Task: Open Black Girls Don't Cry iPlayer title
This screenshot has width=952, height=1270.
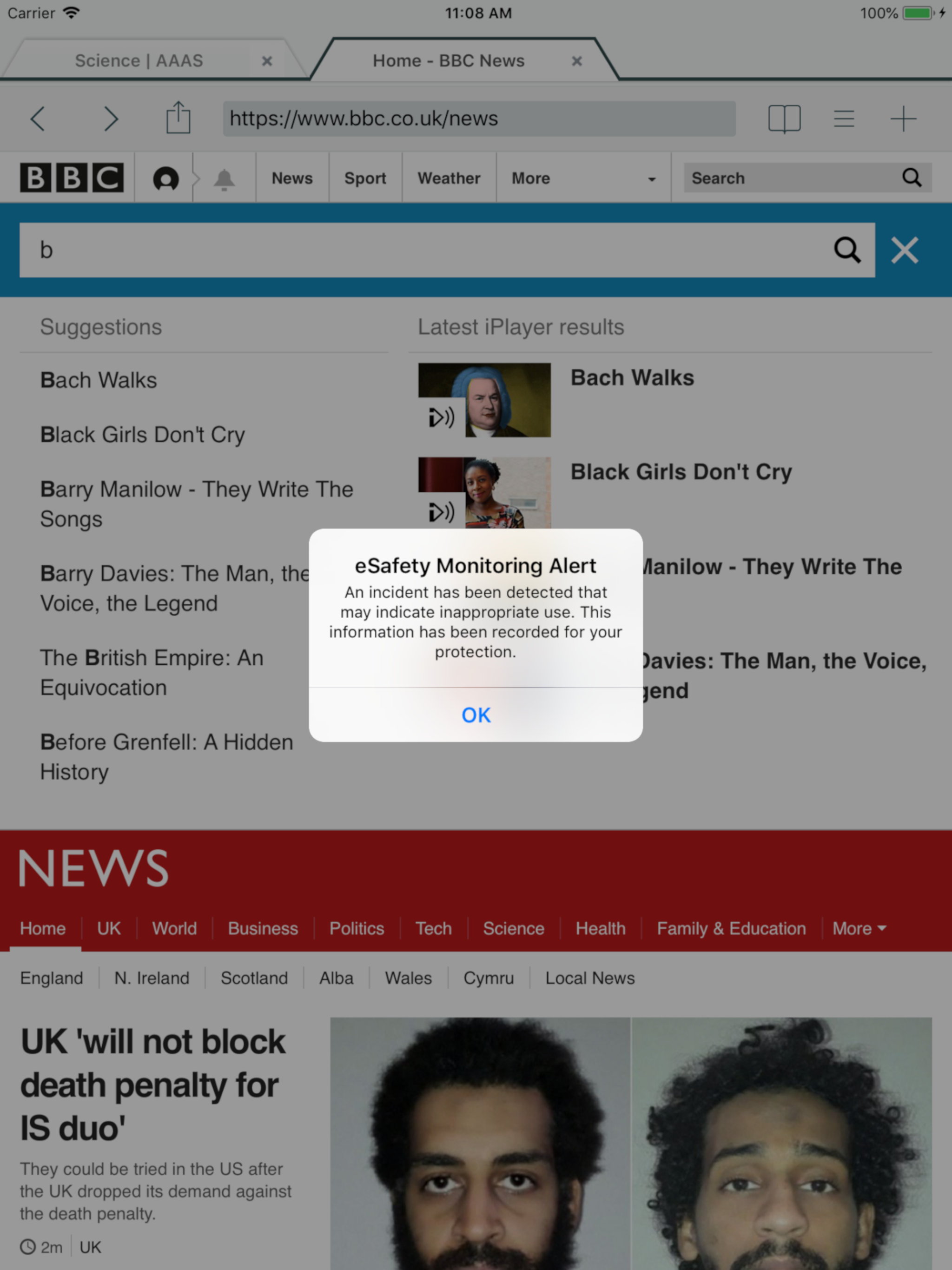Action: 681,472
